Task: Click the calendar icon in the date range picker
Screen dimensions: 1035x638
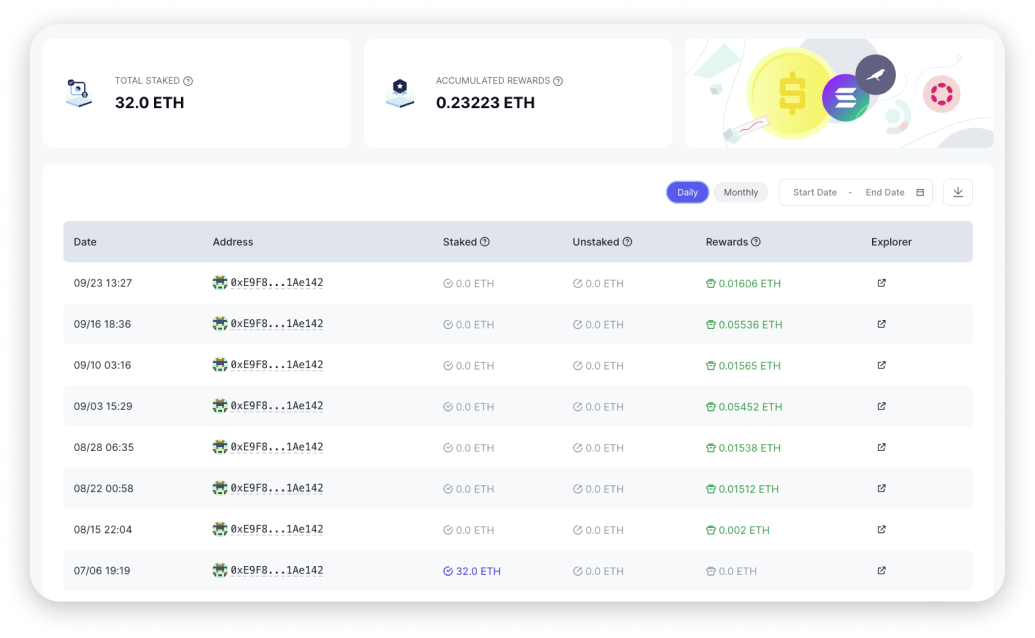Action: click(x=920, y=192)
